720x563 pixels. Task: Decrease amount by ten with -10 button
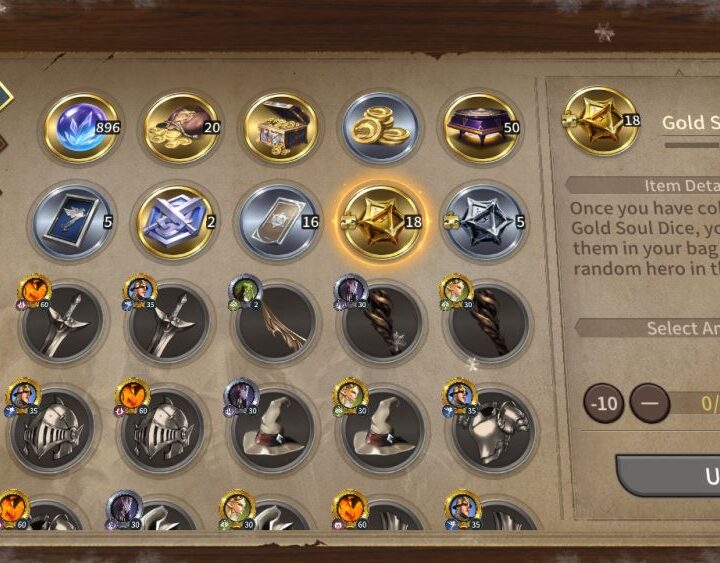[603, 403]
